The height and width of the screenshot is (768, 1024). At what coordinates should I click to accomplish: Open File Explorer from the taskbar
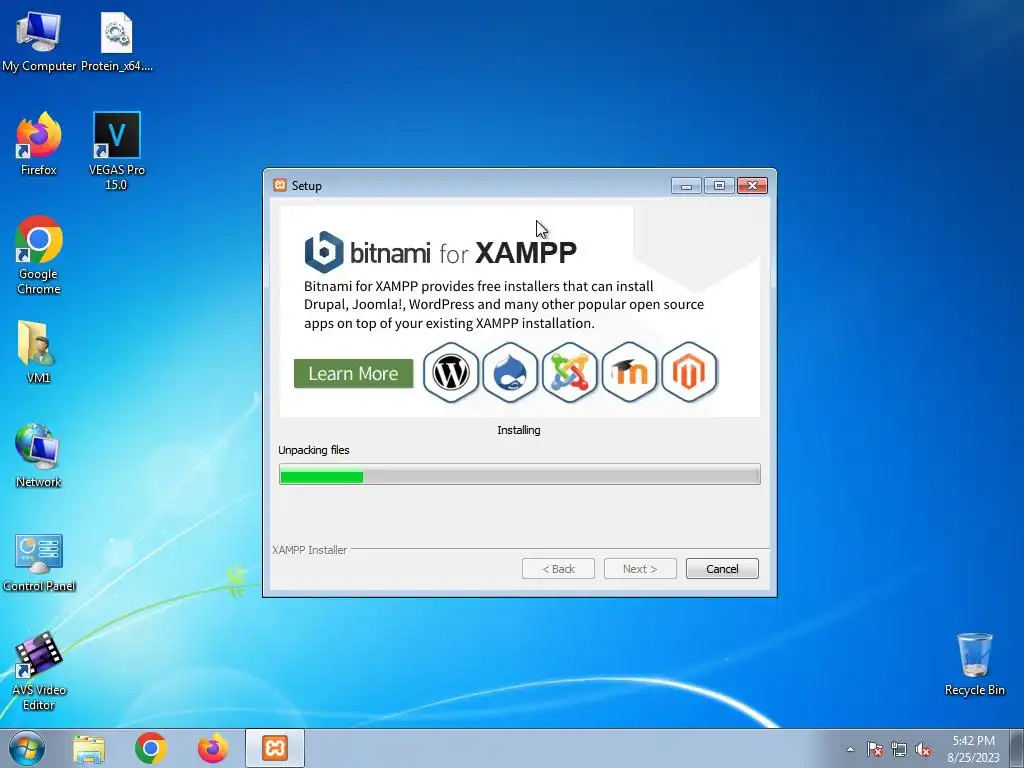pyautogui.click(x=89, y=748)
